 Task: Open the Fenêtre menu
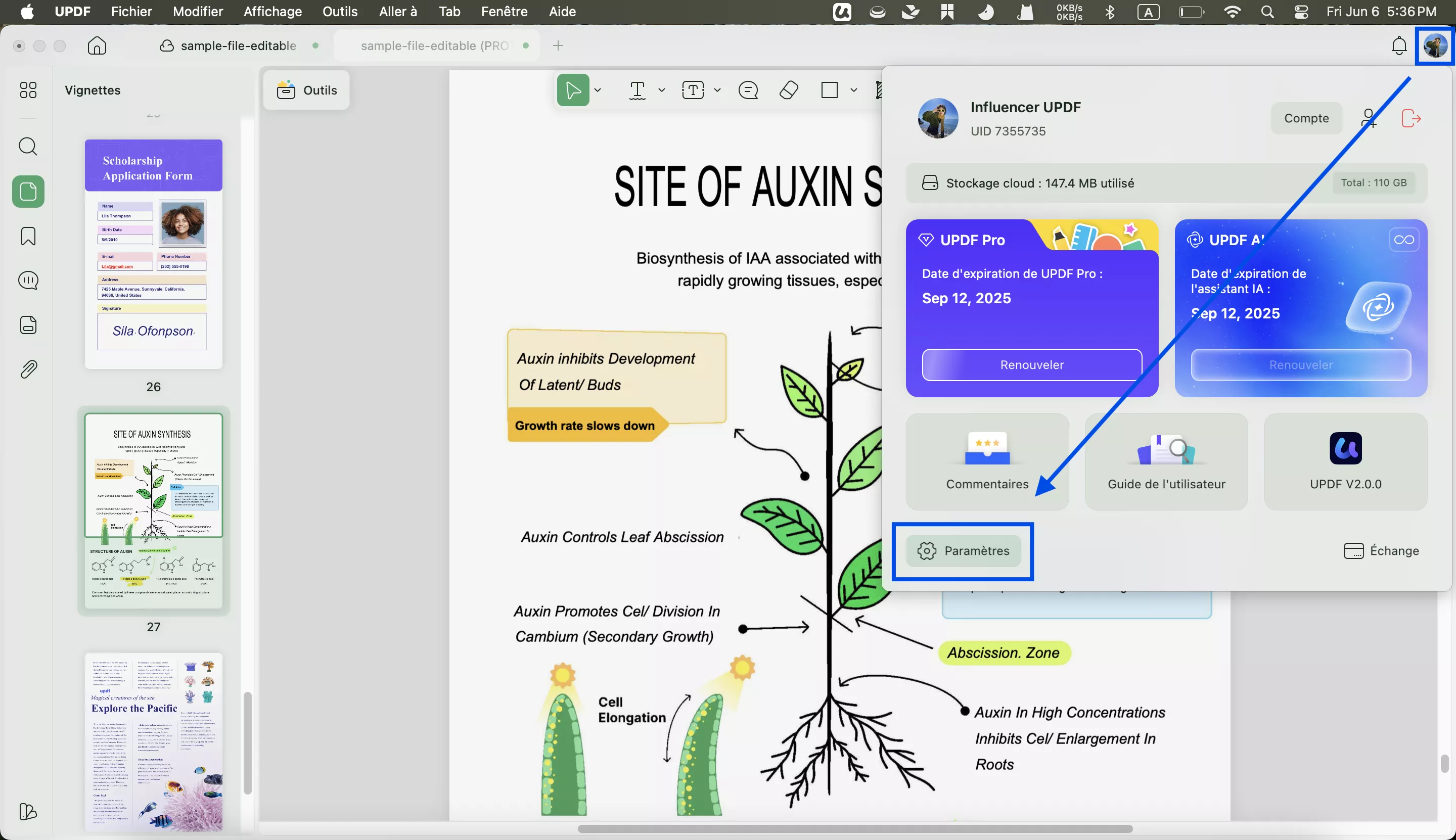[504, 12]
